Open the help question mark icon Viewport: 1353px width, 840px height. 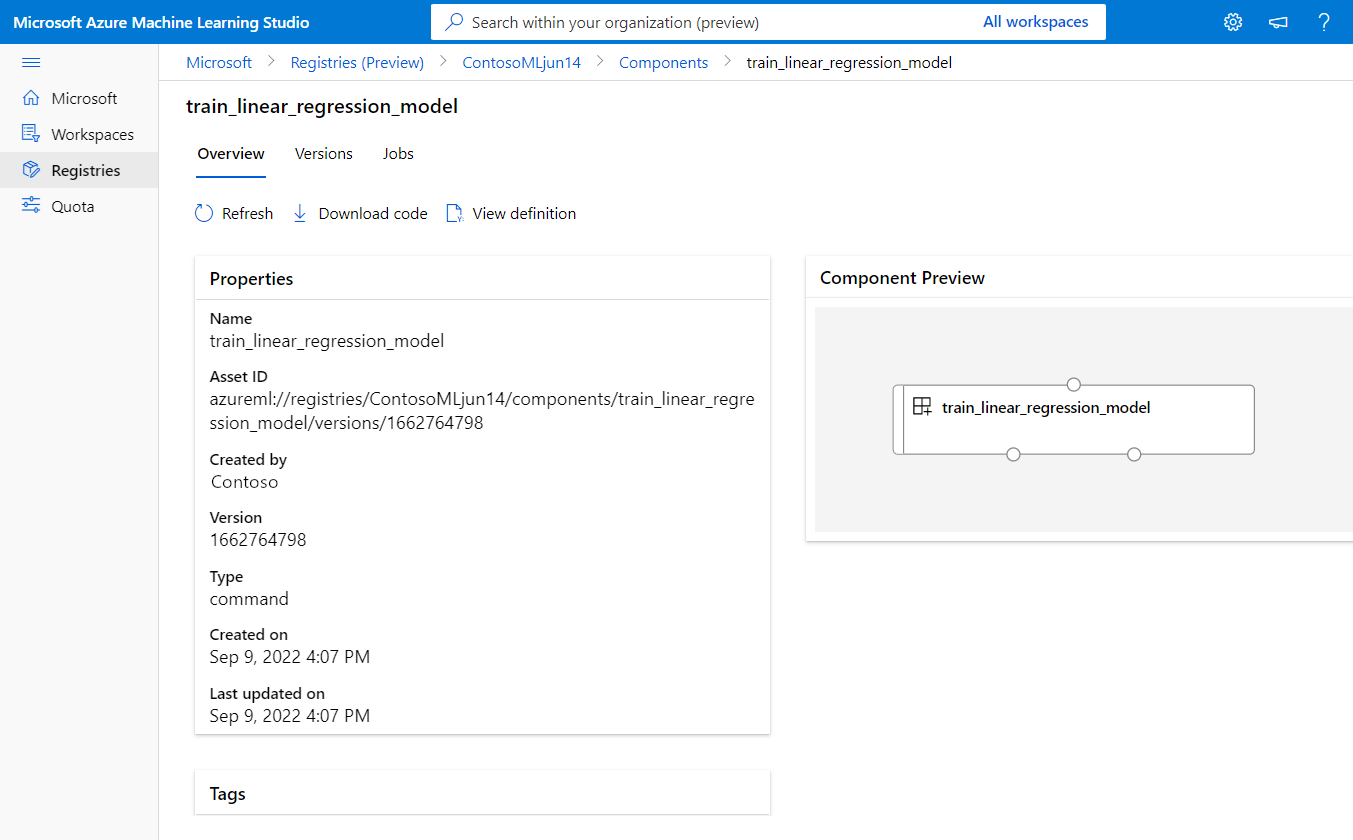pos(1324,22)
